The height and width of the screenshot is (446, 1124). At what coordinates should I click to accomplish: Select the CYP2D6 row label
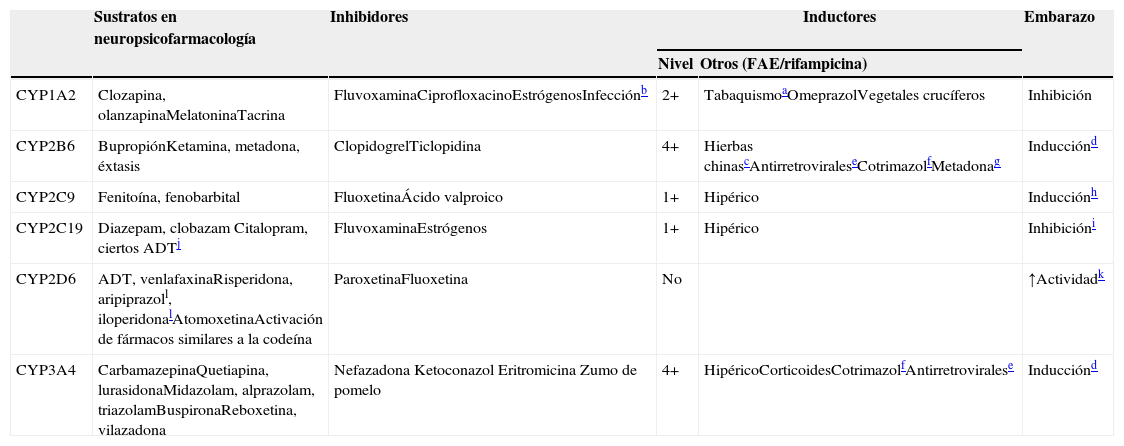coord(46,280)
